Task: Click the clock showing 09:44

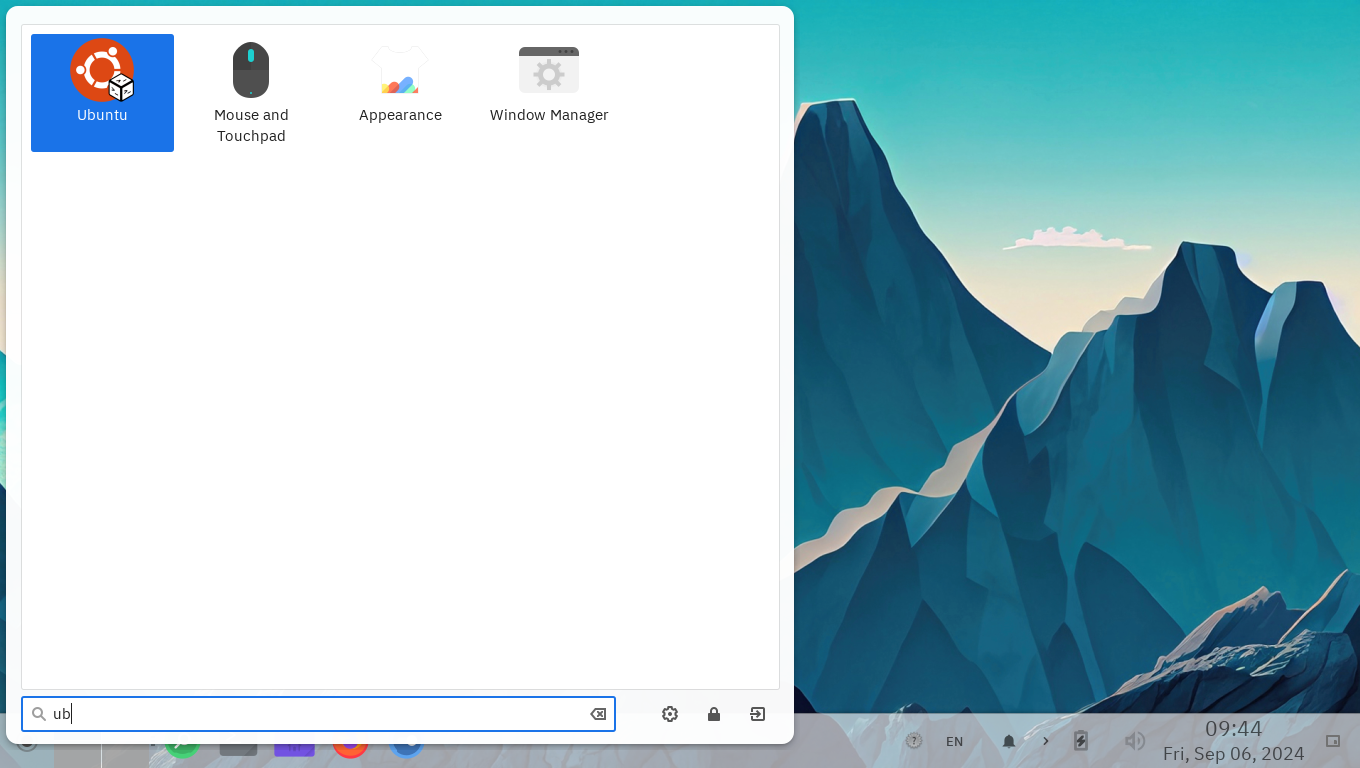Action: pos(1233,729)
